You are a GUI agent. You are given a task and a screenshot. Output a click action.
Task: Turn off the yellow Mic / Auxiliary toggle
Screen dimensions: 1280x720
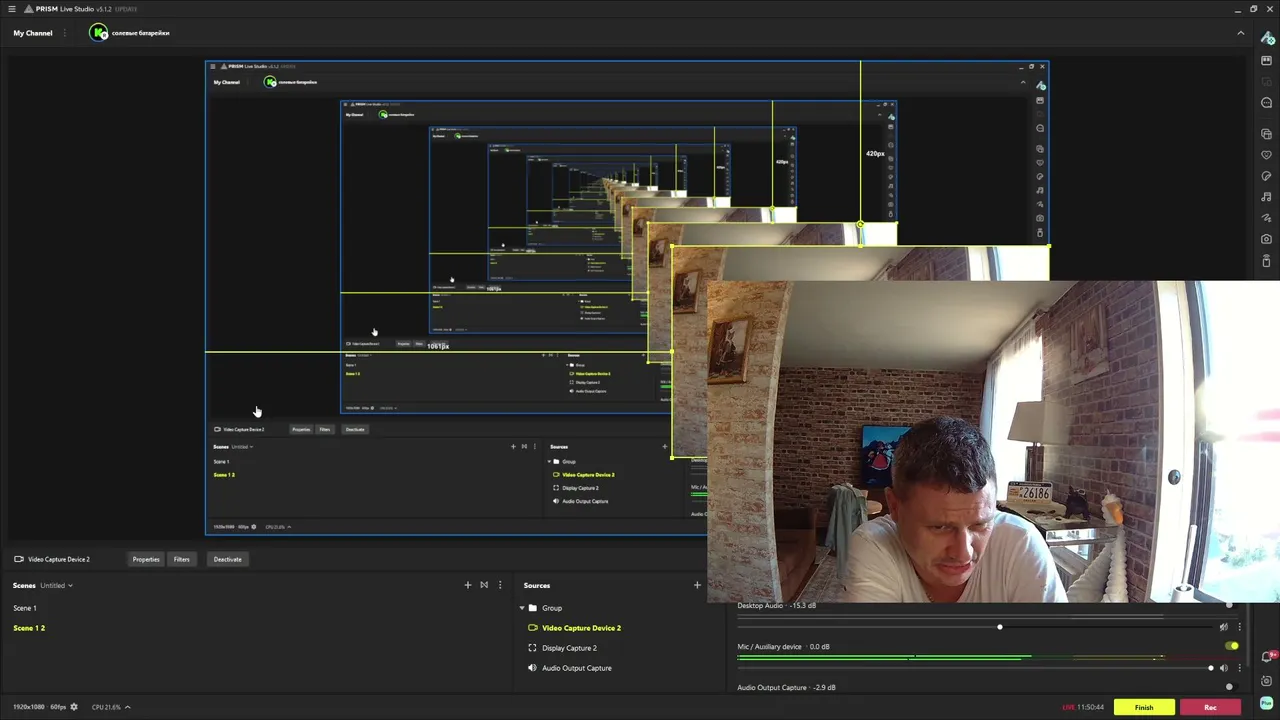click(x=1232, y=646)
